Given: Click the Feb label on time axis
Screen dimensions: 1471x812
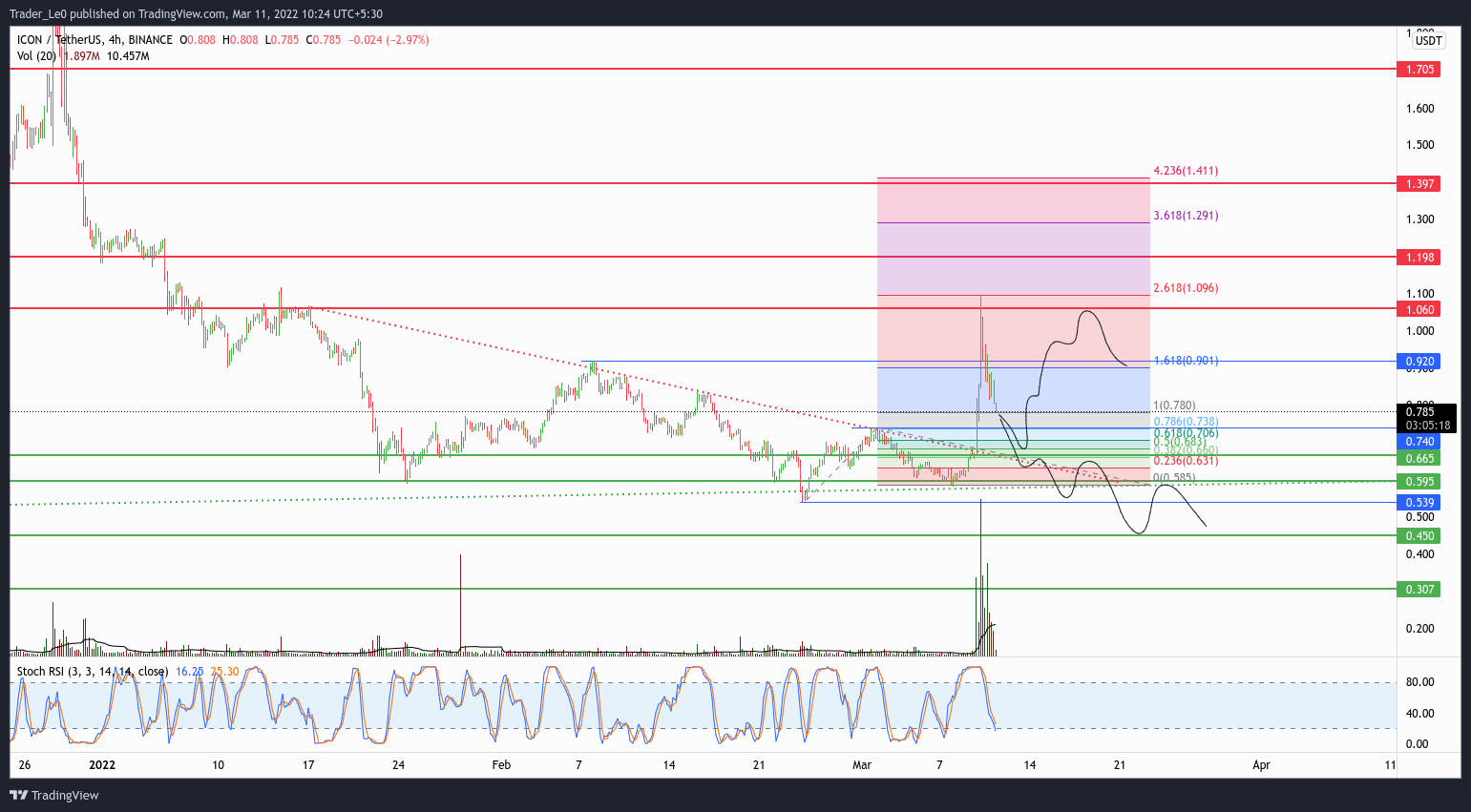Looking at the screenshot, I should [501, 765].
